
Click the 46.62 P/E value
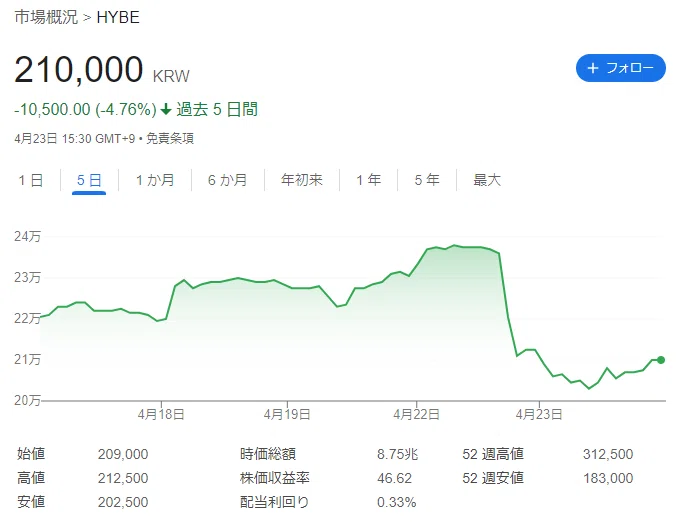pyautogui.click(x=394, y=478)
